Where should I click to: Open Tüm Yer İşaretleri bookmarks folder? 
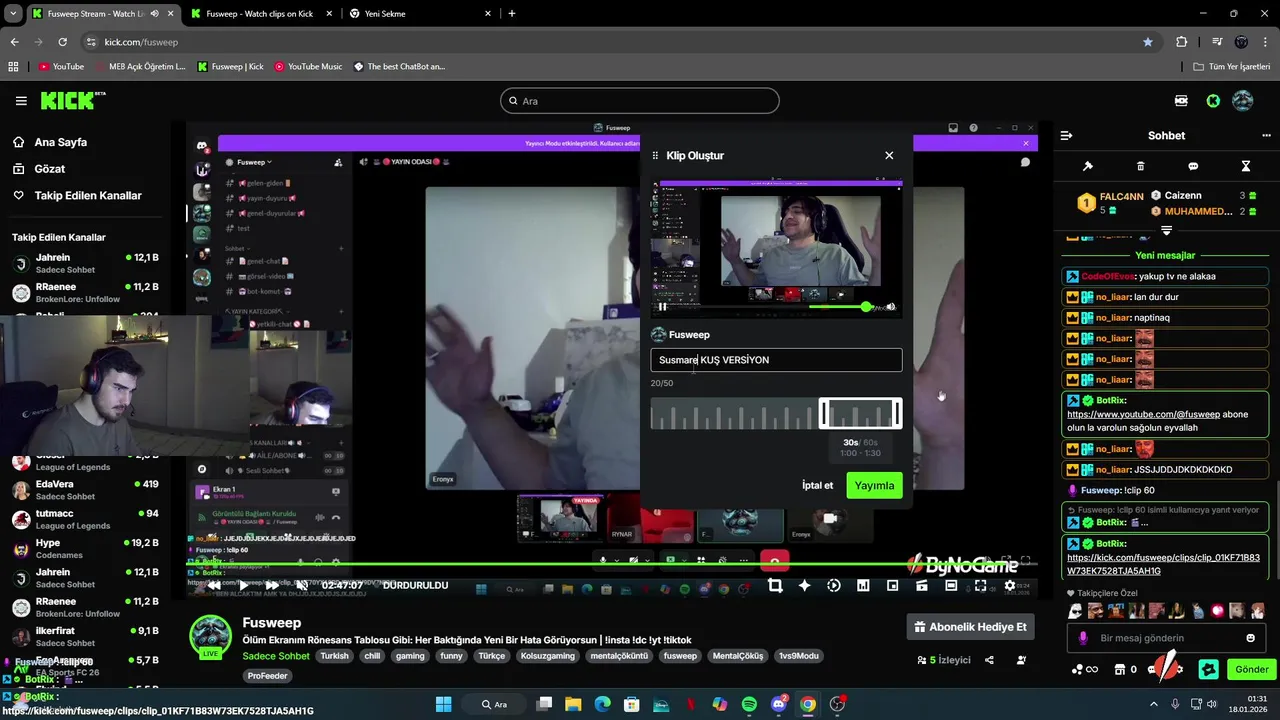tap(1232, 67)
